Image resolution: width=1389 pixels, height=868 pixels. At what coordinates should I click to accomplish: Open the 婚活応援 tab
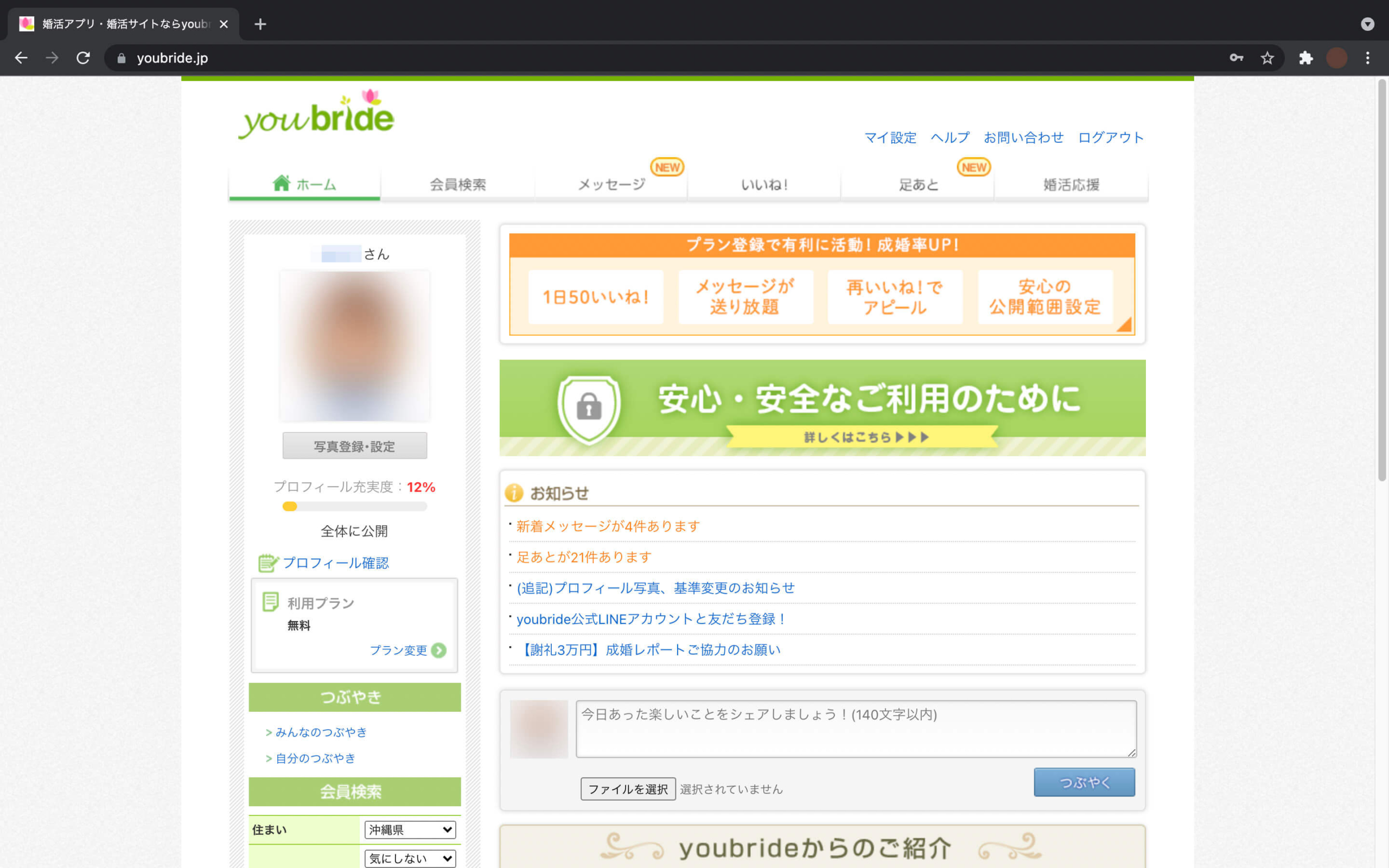click(1071, 184)
